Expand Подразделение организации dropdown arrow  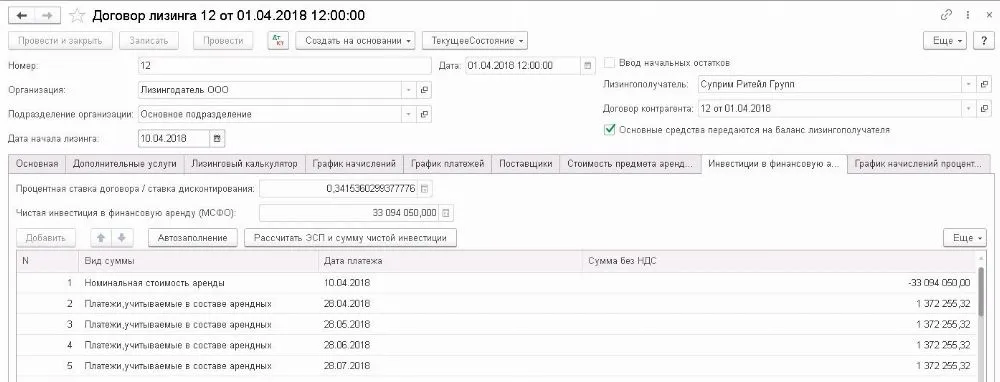pos(409,114)
